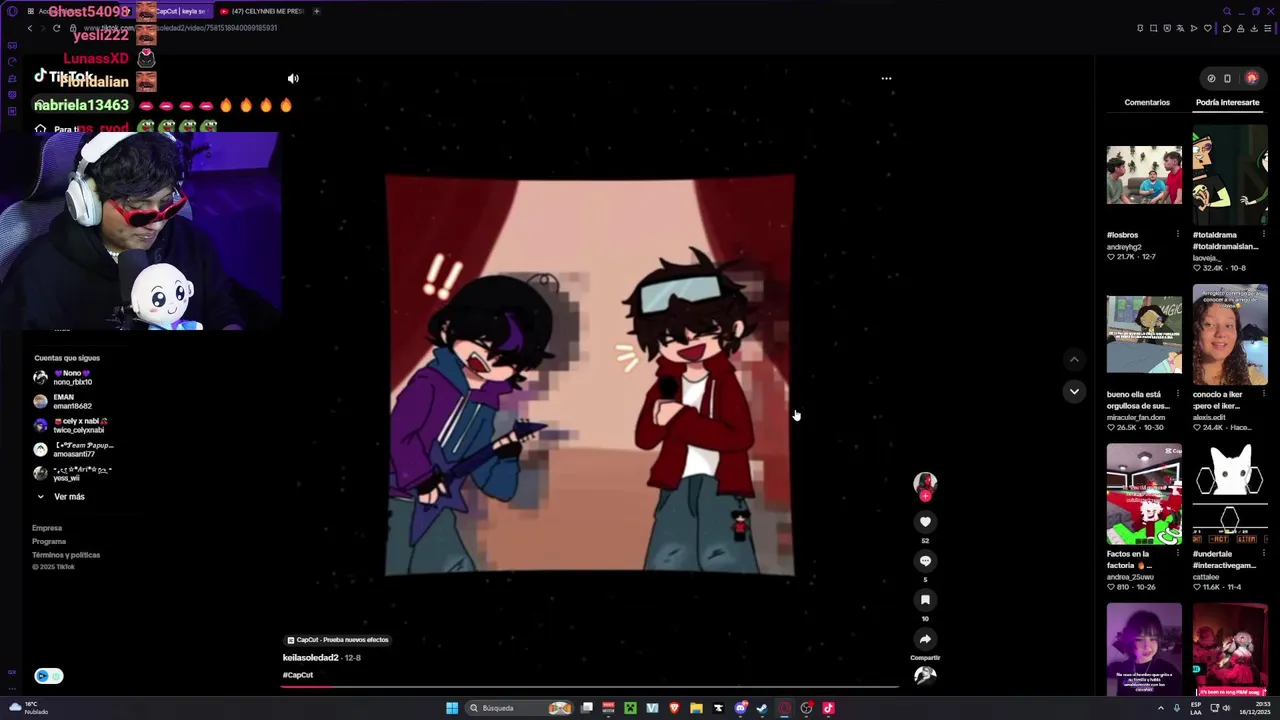Open File Explorer from the taskbar
This screenshot has width=1280, height=720.
coord(696,708)
